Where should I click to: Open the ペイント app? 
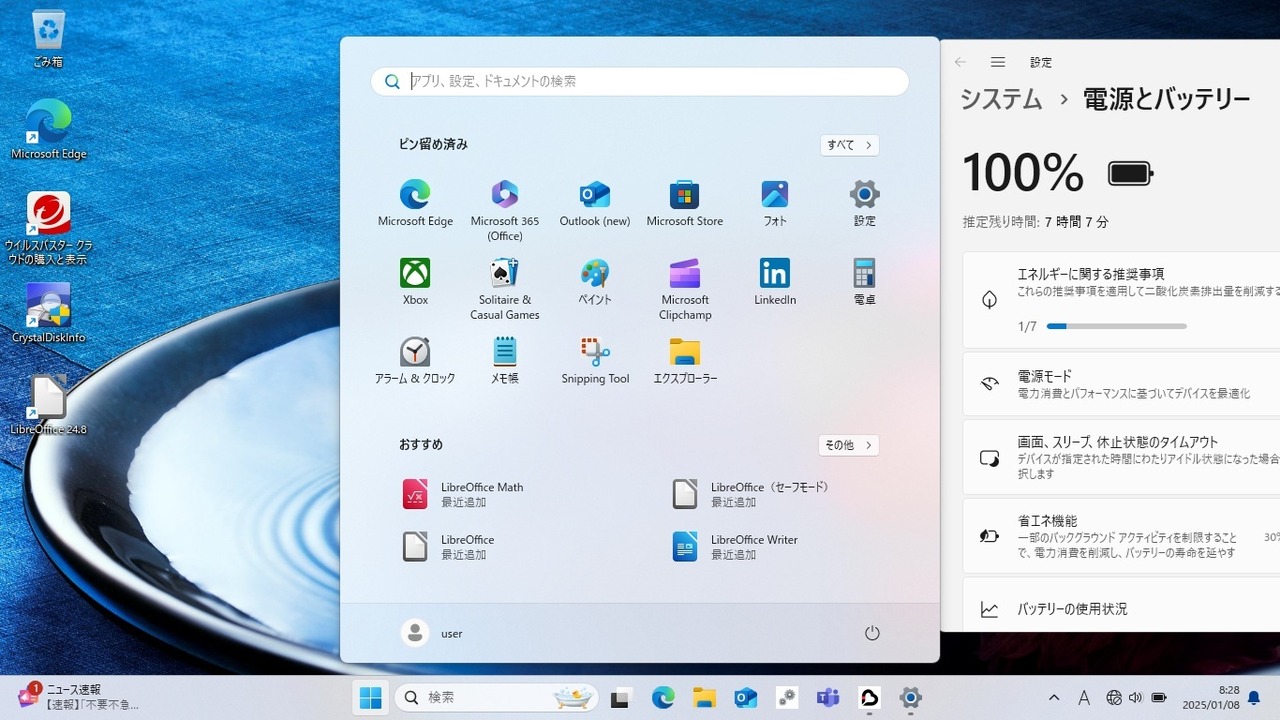[595, 281]
